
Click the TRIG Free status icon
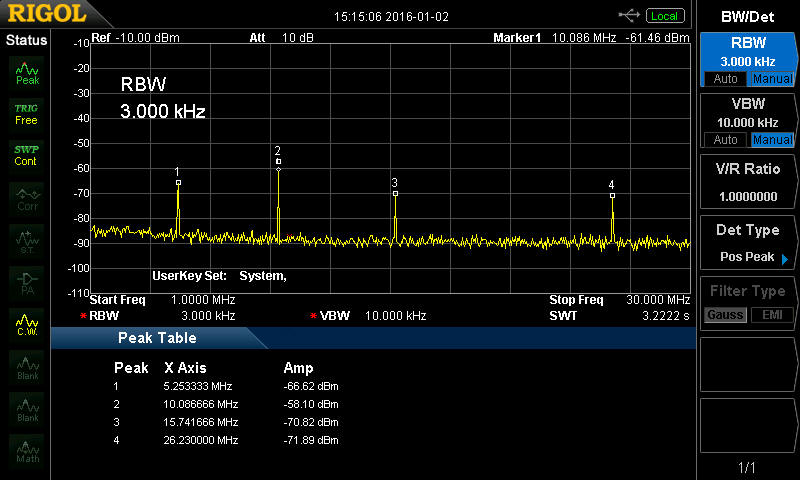(x=26, y=113)
